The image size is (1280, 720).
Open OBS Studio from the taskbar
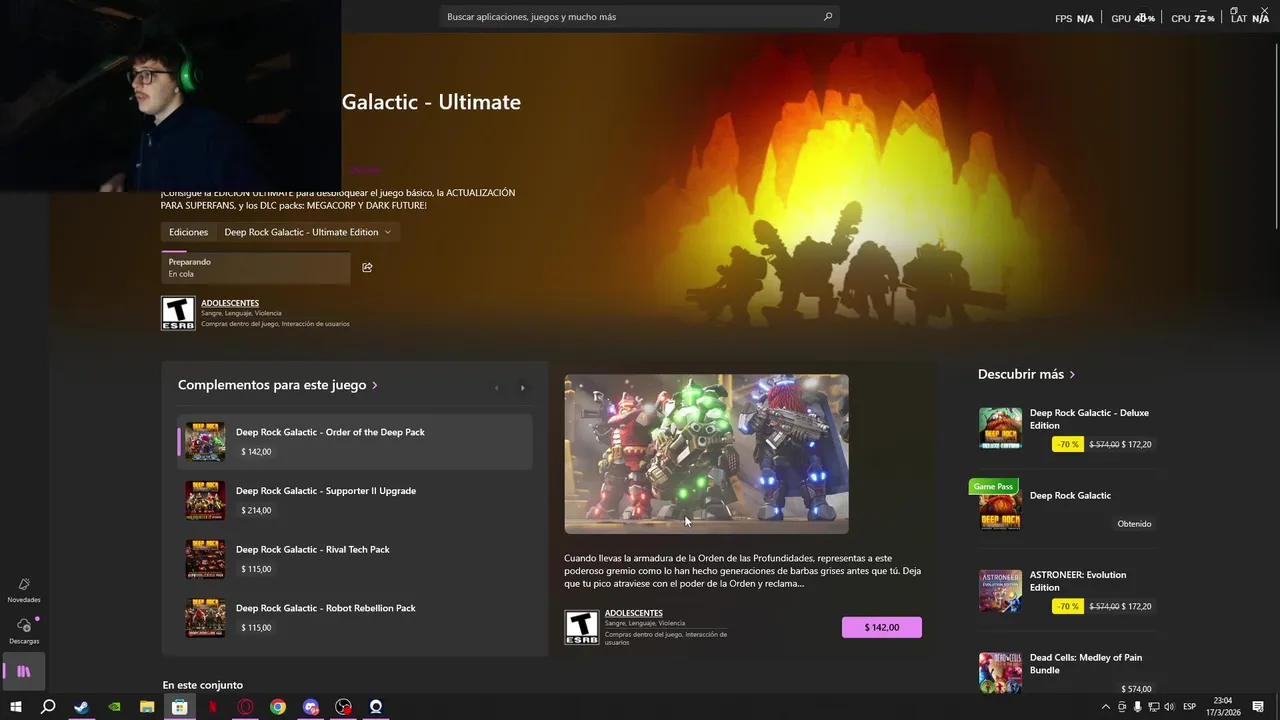pyautogui.click(x=343, y=707)
